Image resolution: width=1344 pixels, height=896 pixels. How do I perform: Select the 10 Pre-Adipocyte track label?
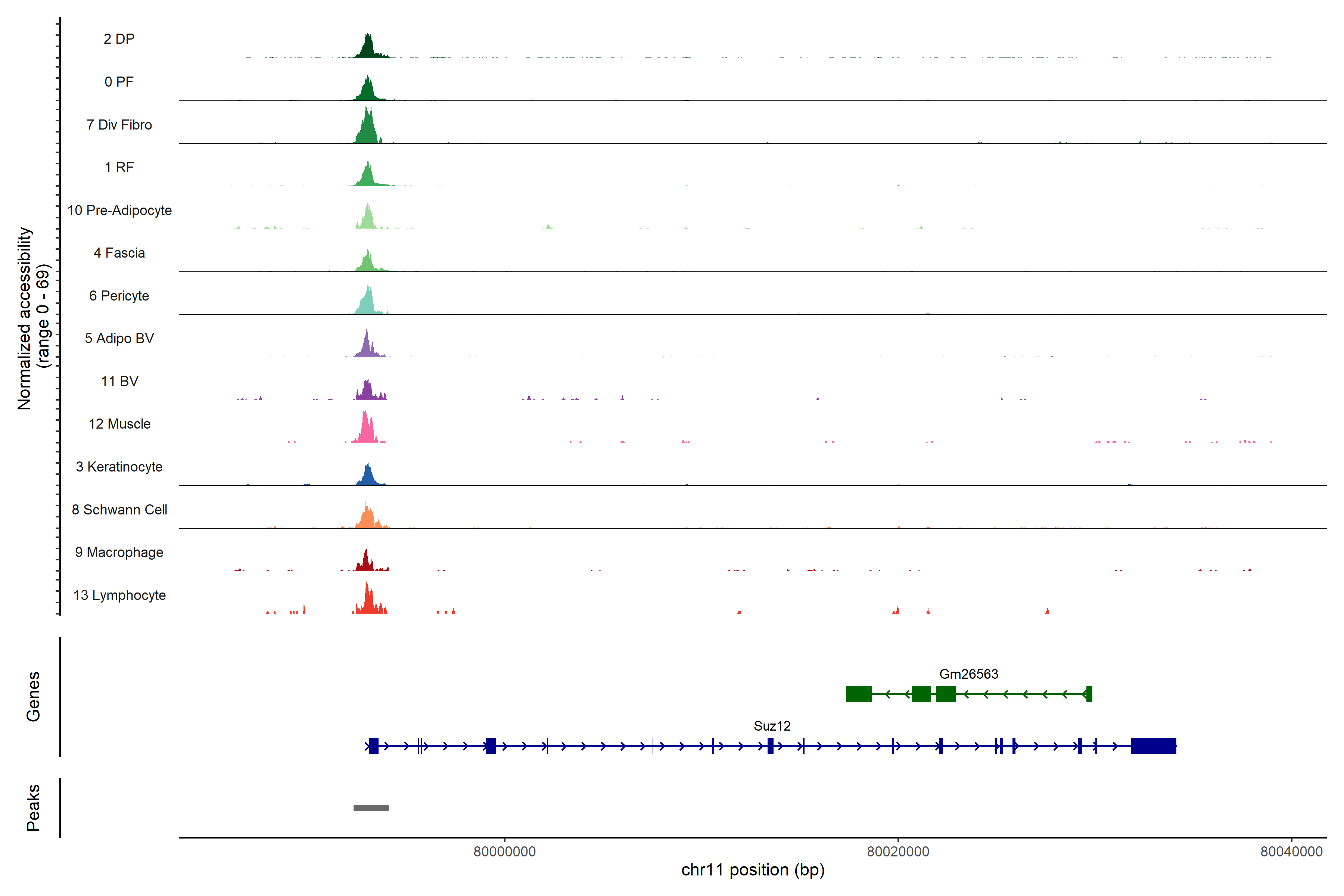(119, 210)
